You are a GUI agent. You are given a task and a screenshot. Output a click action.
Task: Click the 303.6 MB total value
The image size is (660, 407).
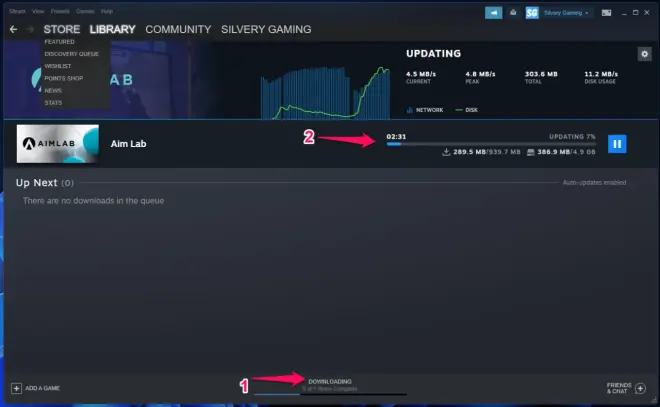541,74
